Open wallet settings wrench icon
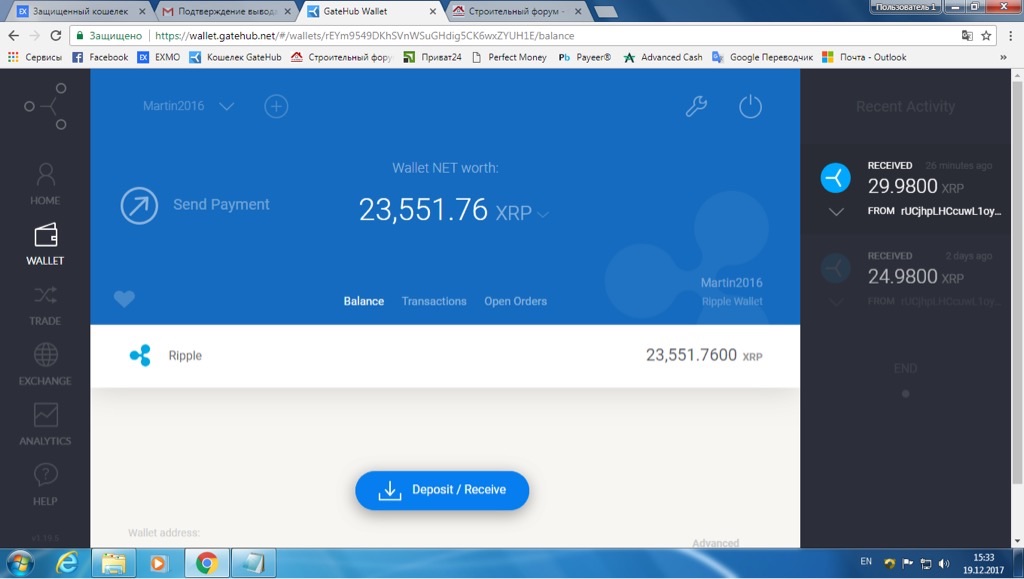The height and width of the screenshot is (579, 1024). pos(696,106)
